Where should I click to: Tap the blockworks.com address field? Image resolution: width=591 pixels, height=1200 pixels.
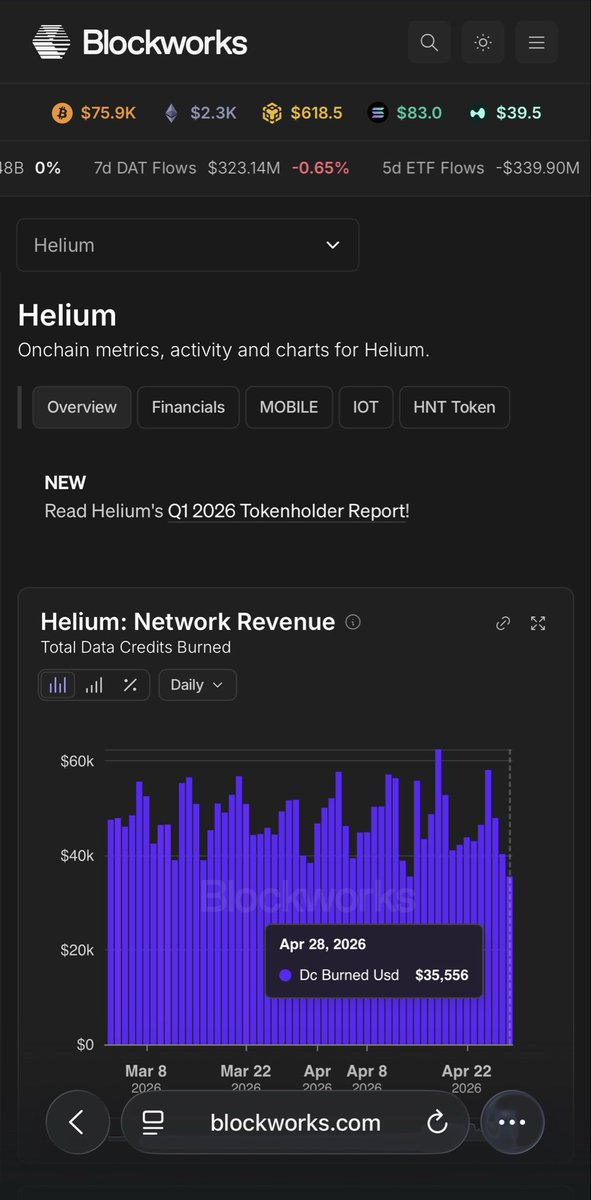tap(295, 1122)
